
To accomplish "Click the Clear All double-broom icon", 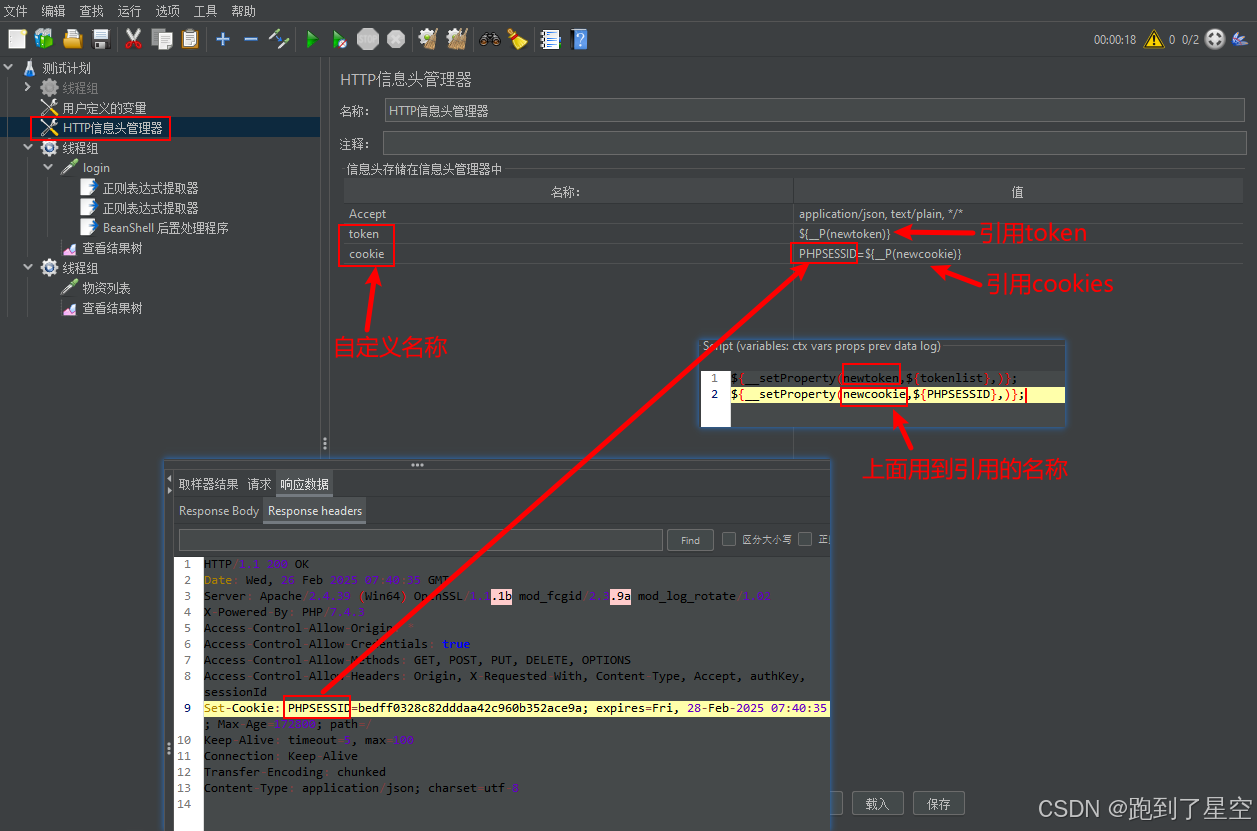I will click(x=457, y=39).
